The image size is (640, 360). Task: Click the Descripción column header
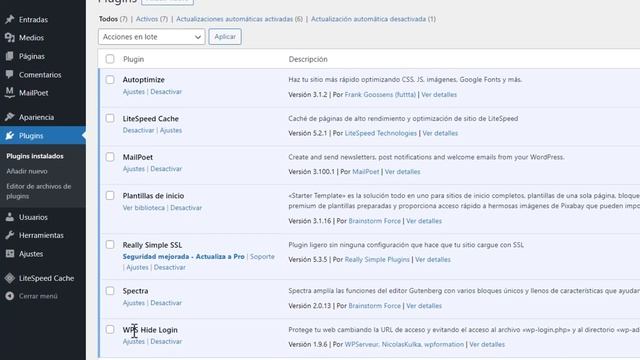pos(308,59)
